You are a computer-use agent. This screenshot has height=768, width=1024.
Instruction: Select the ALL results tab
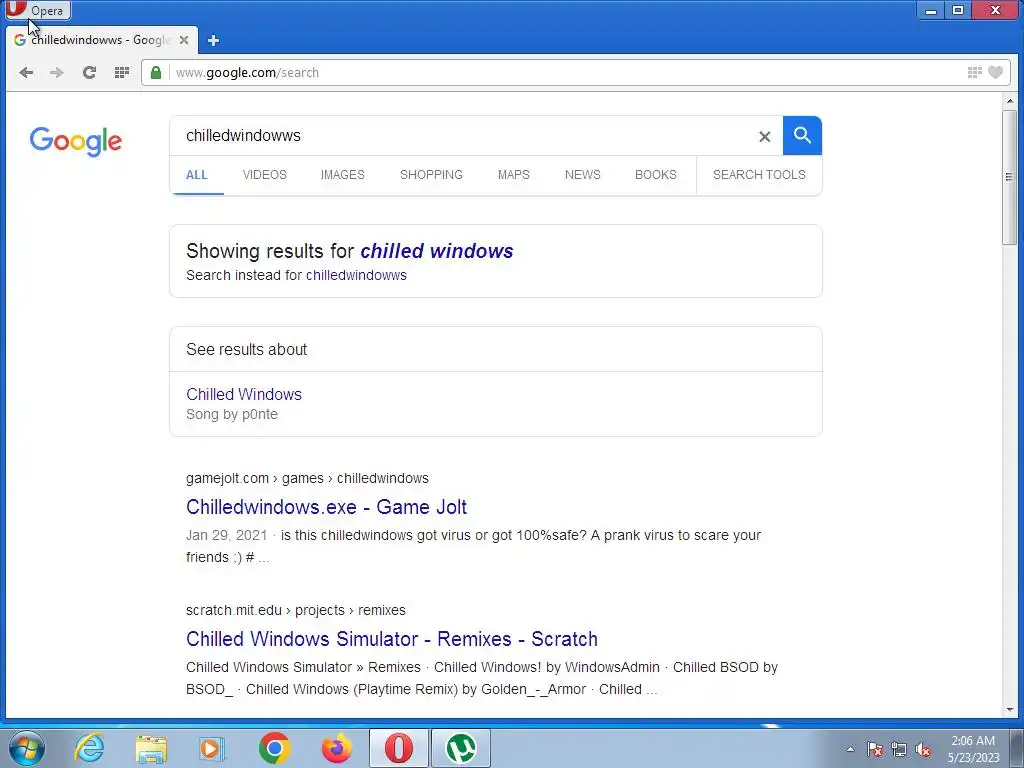tap(197, 175)
